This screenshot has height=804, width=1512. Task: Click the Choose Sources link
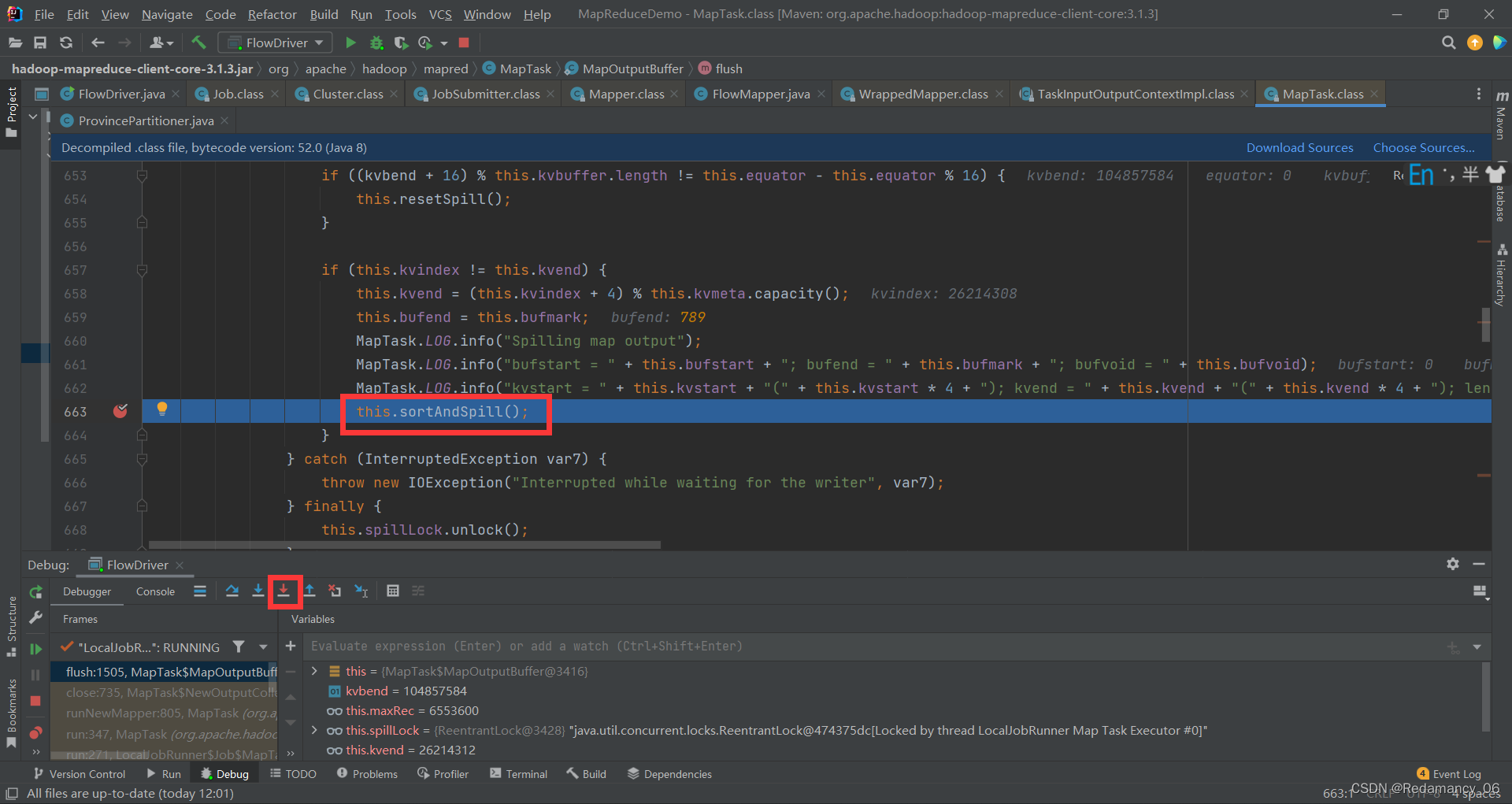coord(1424,147)
